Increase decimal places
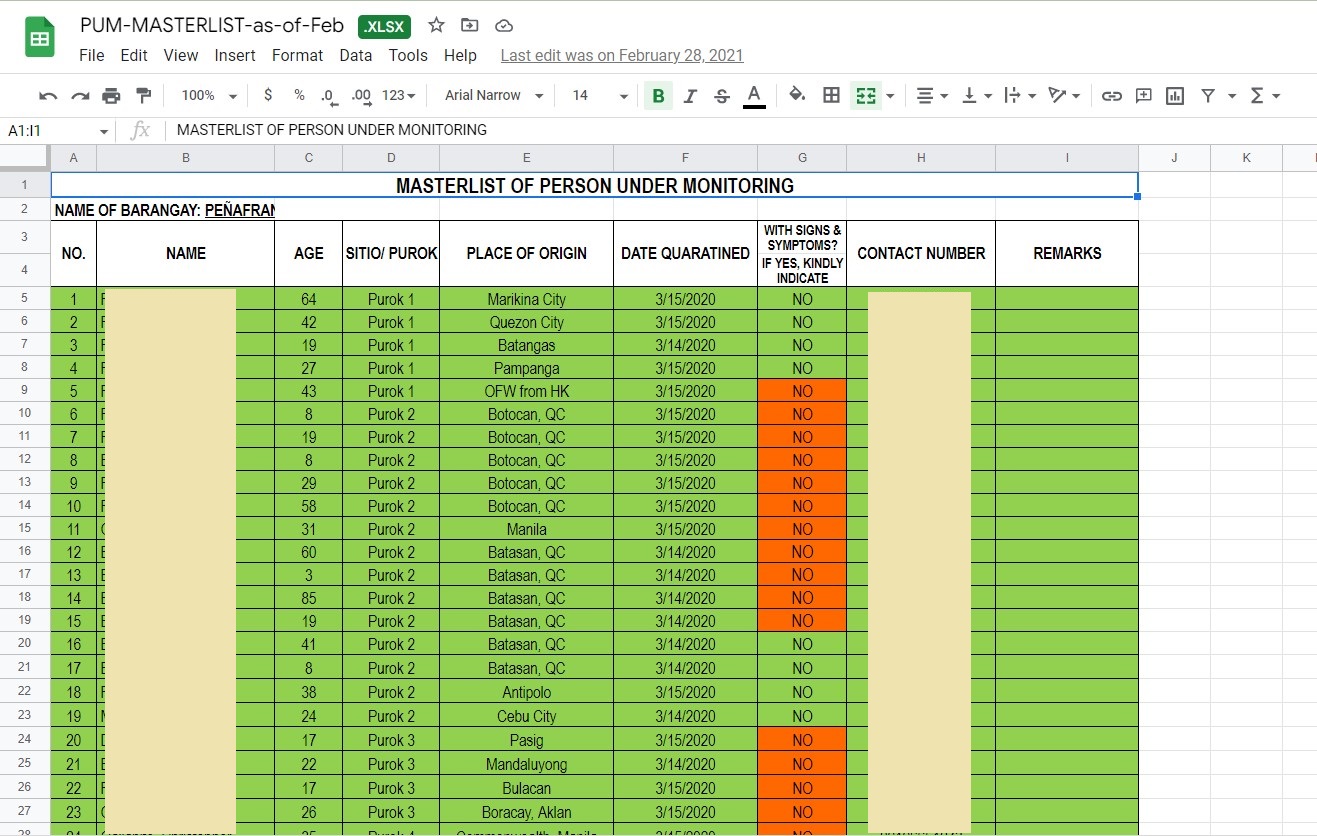1317x836 pixels. pos(362,96)
